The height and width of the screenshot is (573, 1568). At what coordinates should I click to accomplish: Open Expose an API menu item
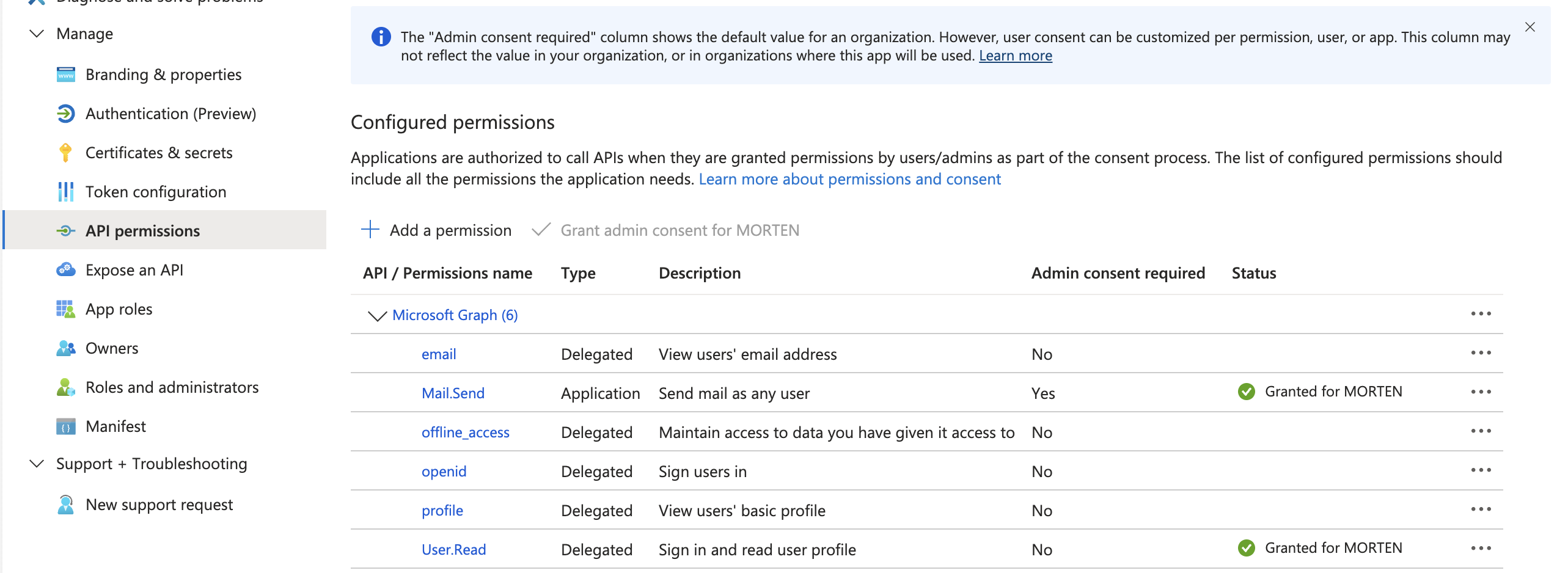tap(165, 270)
